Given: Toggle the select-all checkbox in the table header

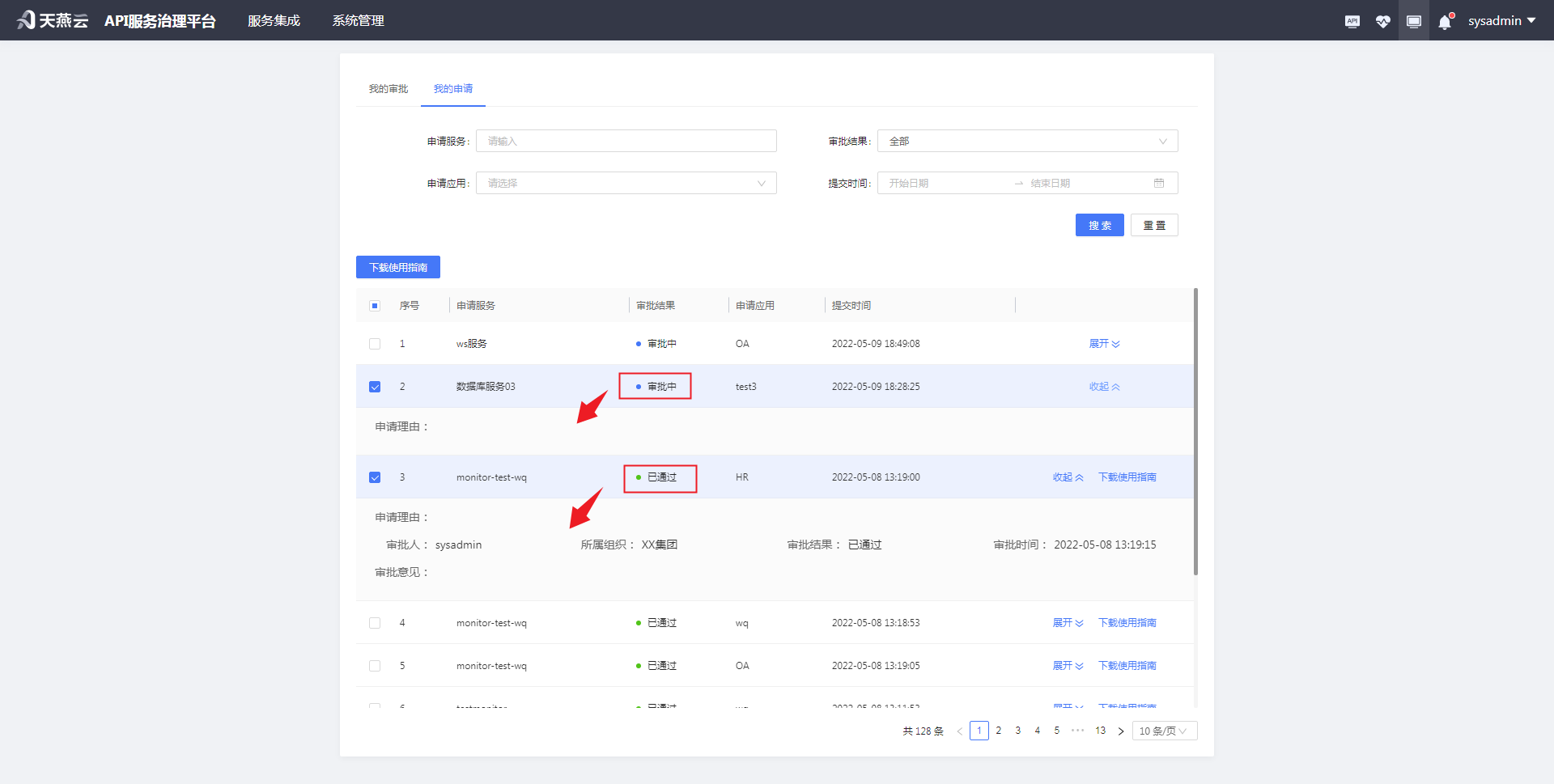Looking at the screenshot, I should [375, 305].
